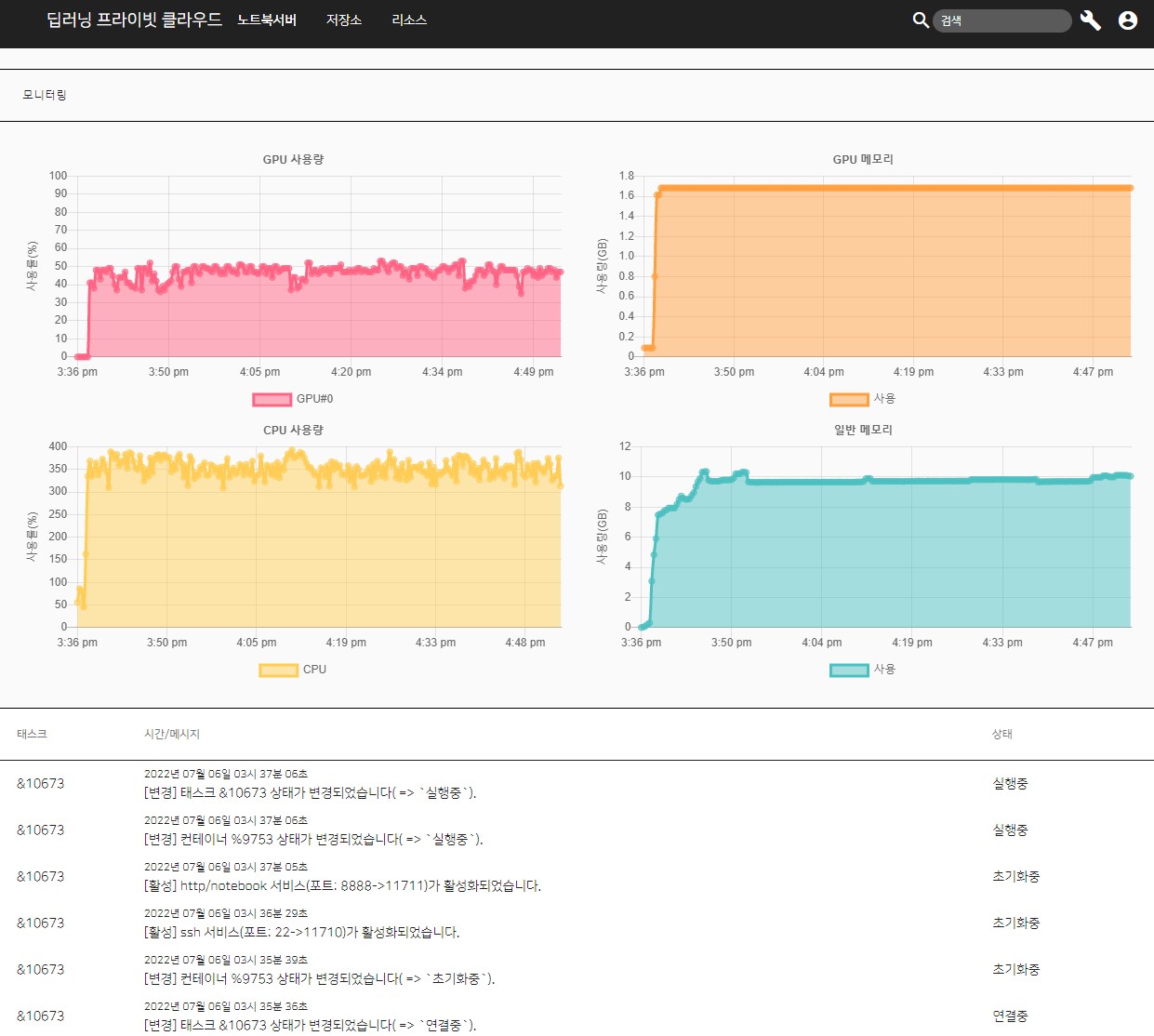
Task: Toggle 사용 legend under 일반 메모리 chart
Action: click(x=863, y=670)
